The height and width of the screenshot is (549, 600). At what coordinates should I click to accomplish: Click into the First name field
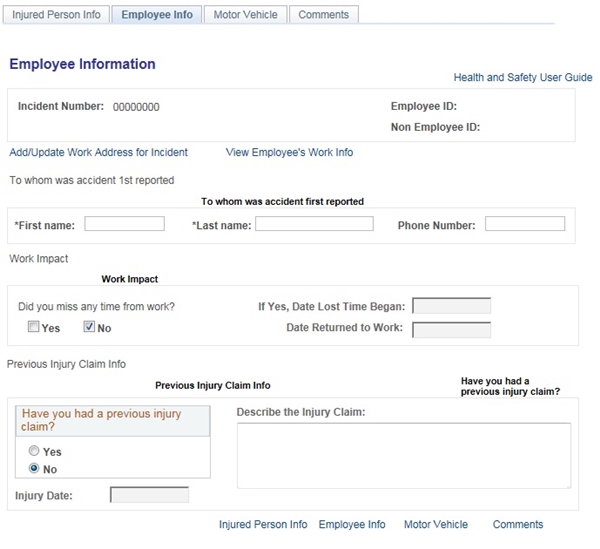[124, 225]
